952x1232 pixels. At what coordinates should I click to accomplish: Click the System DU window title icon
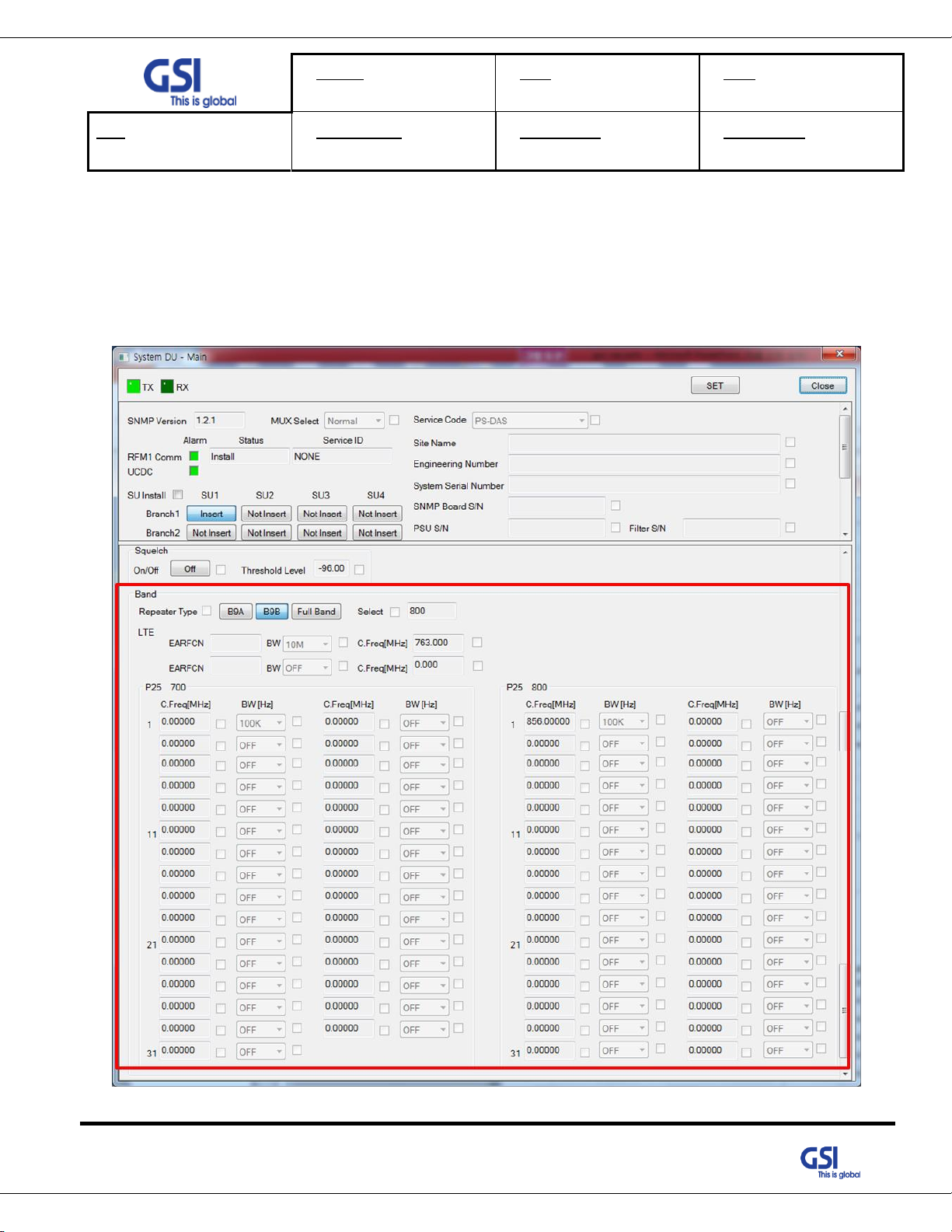[123, 357]
